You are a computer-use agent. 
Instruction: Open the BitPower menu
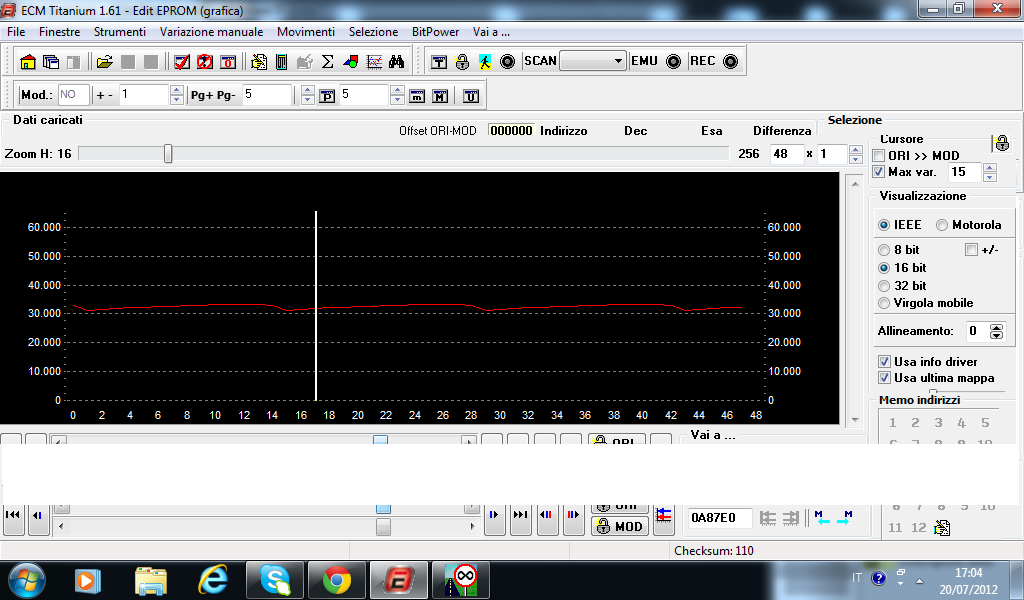[x=435, y=32]
